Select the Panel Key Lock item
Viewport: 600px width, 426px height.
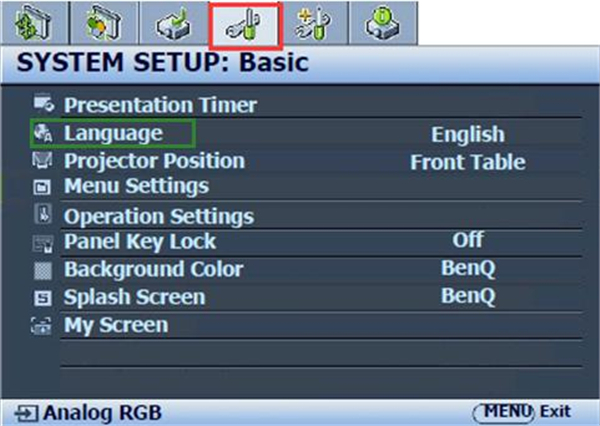(140, 242)
